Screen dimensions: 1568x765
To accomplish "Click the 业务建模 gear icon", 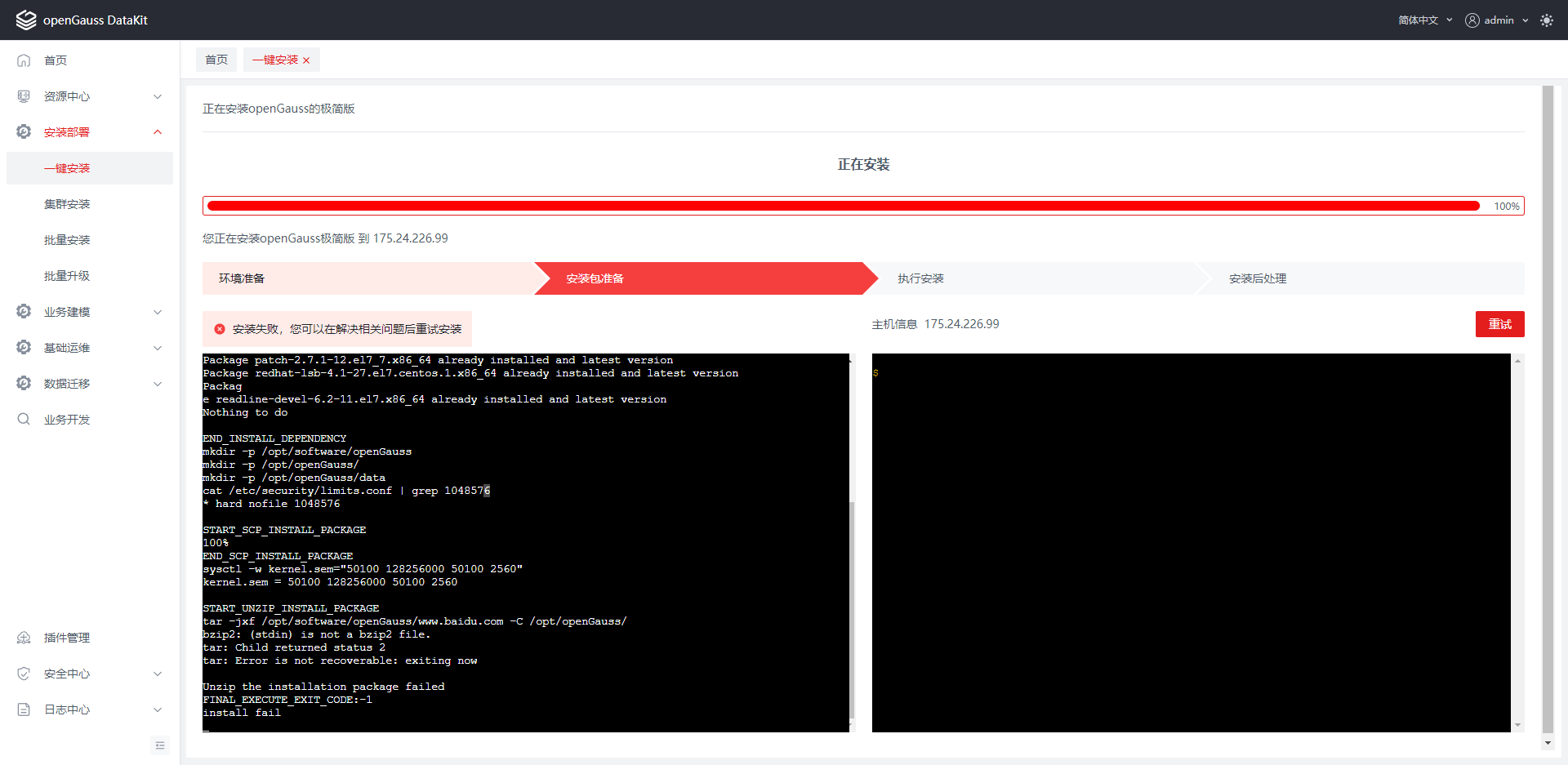I will click(x=24, y=312).
